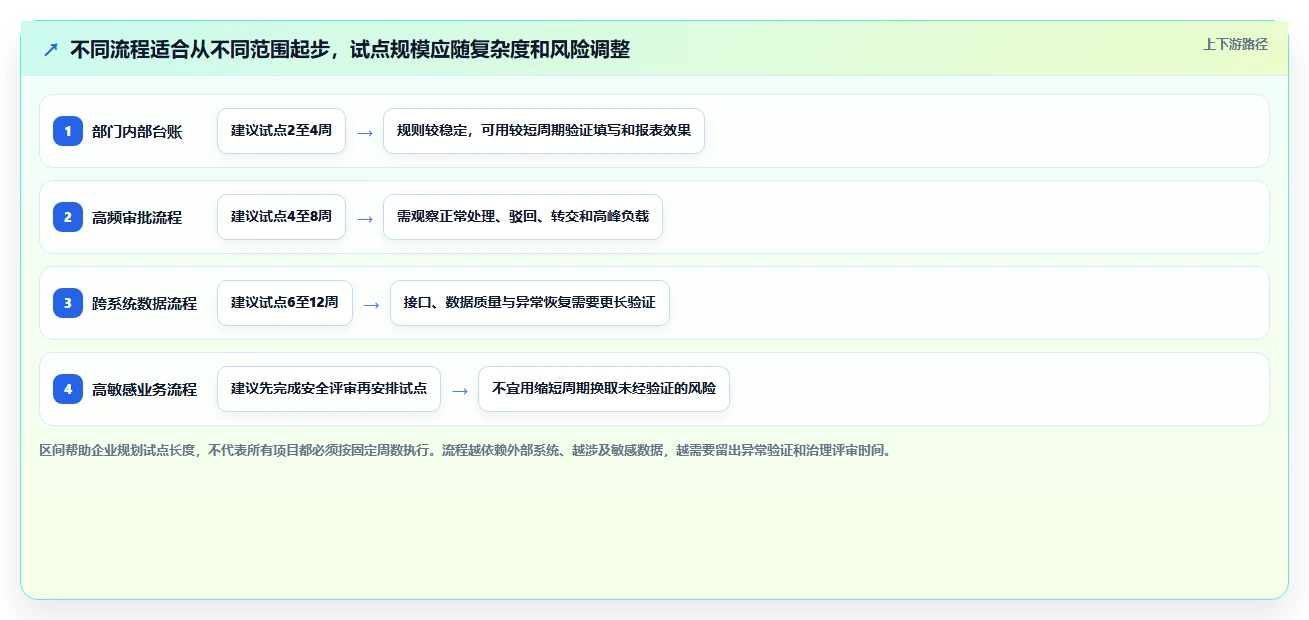
Task: Click the number 1 badge
Action: pos(68,131)
